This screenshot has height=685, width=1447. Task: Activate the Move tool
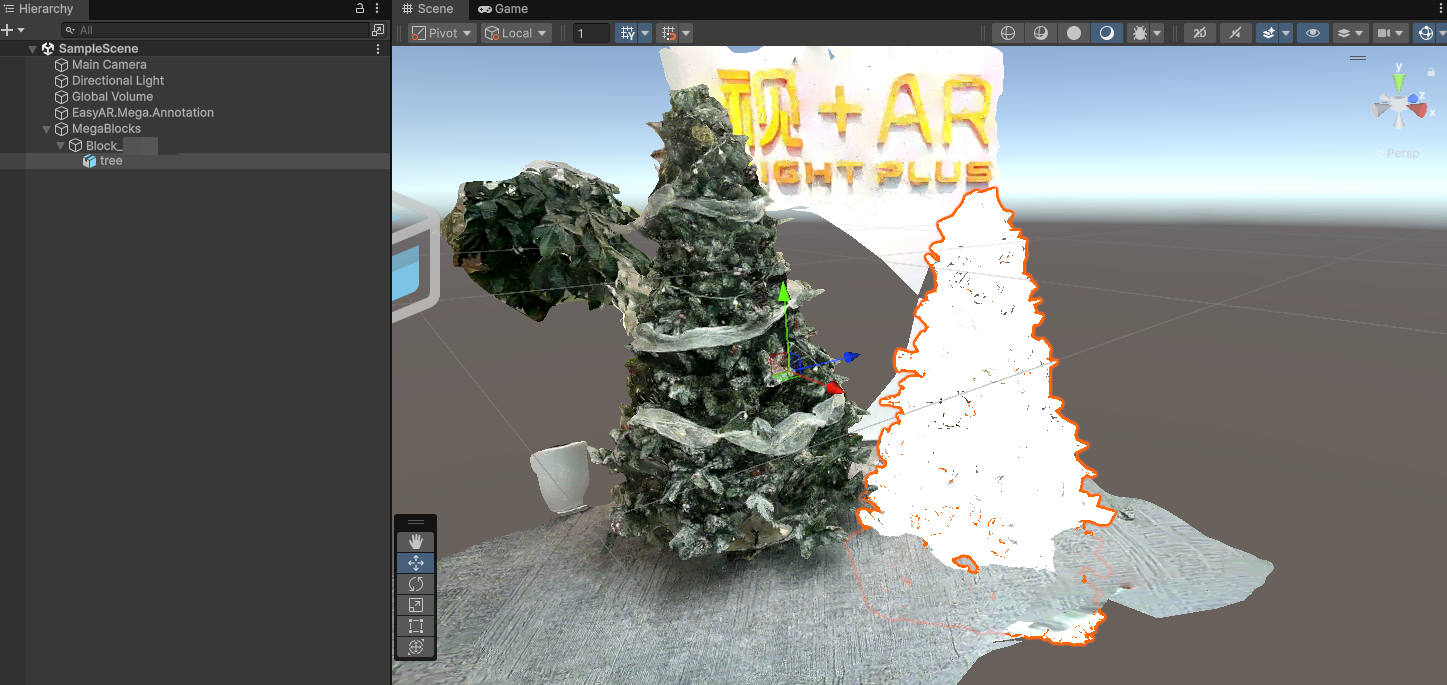415,562
